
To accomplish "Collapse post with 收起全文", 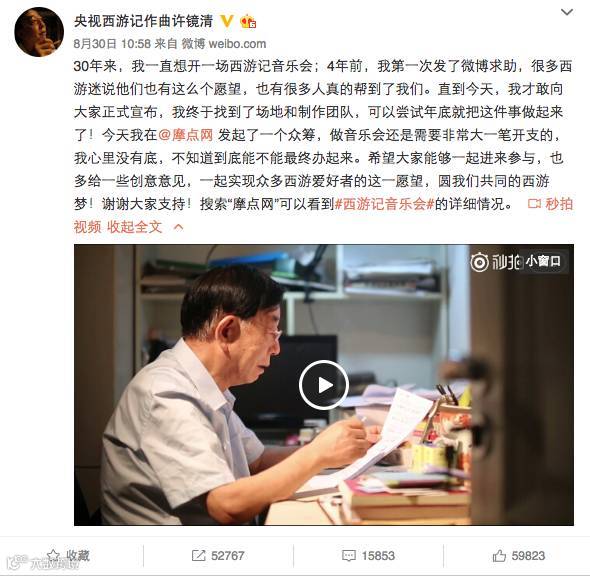I will 134,227.
